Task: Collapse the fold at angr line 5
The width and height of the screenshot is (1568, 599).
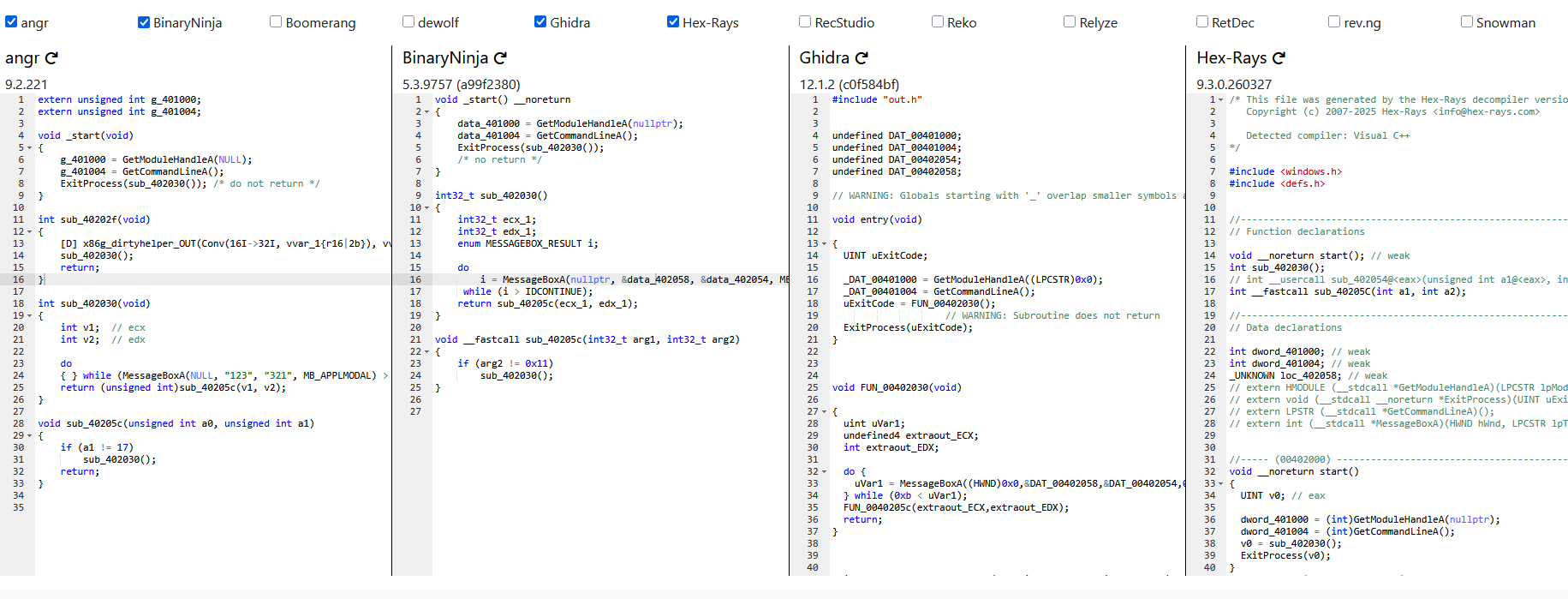Action: coord(30,147)
